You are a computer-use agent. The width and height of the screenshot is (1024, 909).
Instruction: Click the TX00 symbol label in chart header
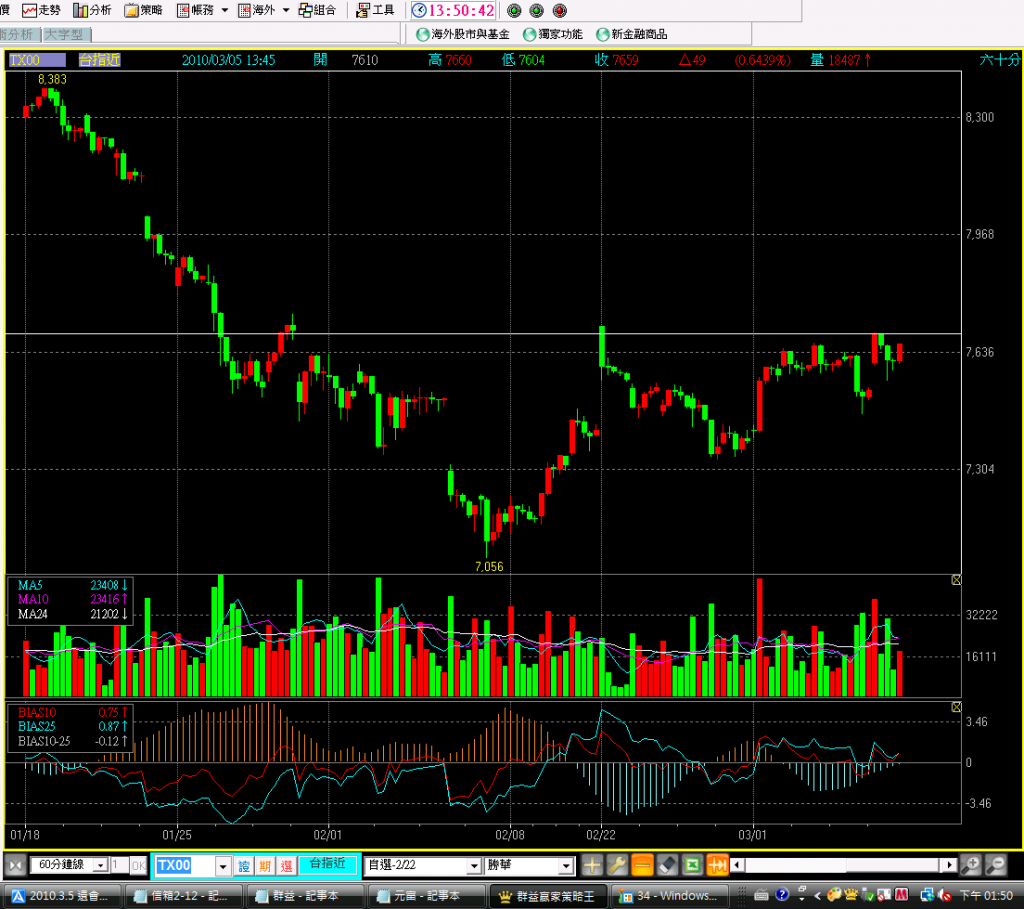pos(37,60)
